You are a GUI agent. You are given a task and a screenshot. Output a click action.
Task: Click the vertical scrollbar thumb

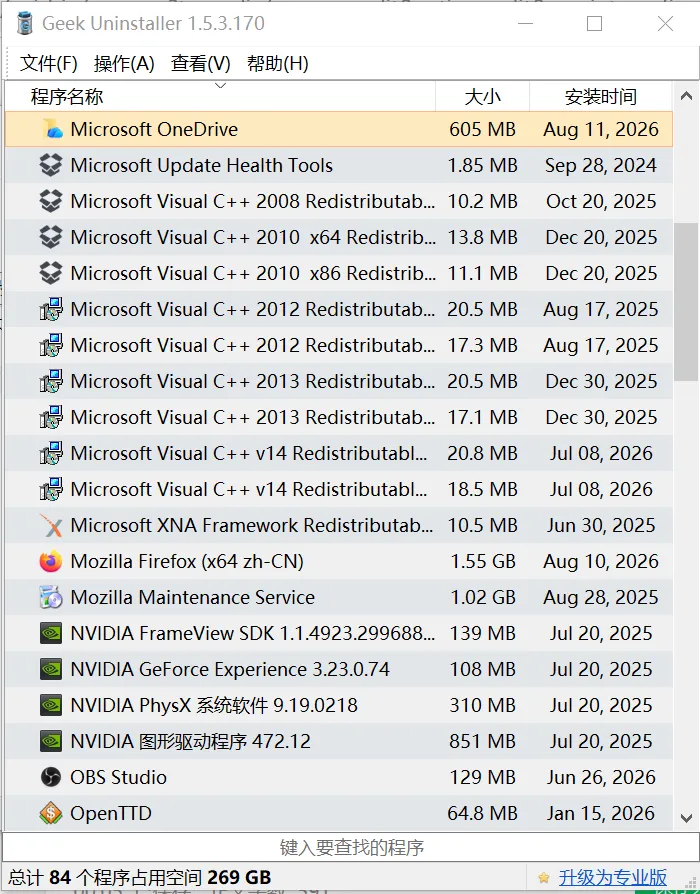(x=686, y=302)
